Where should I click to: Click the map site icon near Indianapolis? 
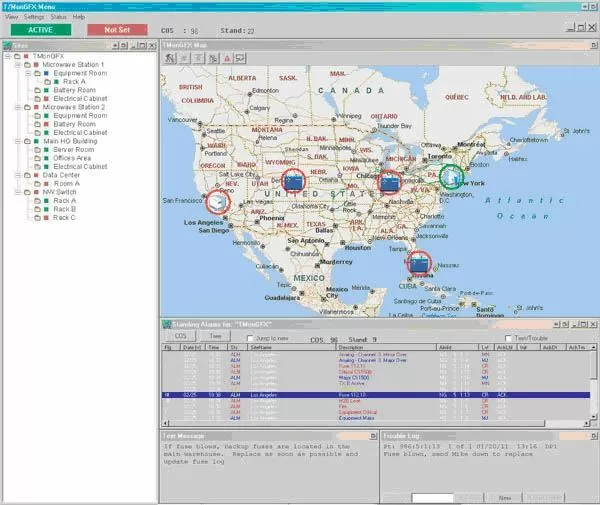[x=390, y=182]
